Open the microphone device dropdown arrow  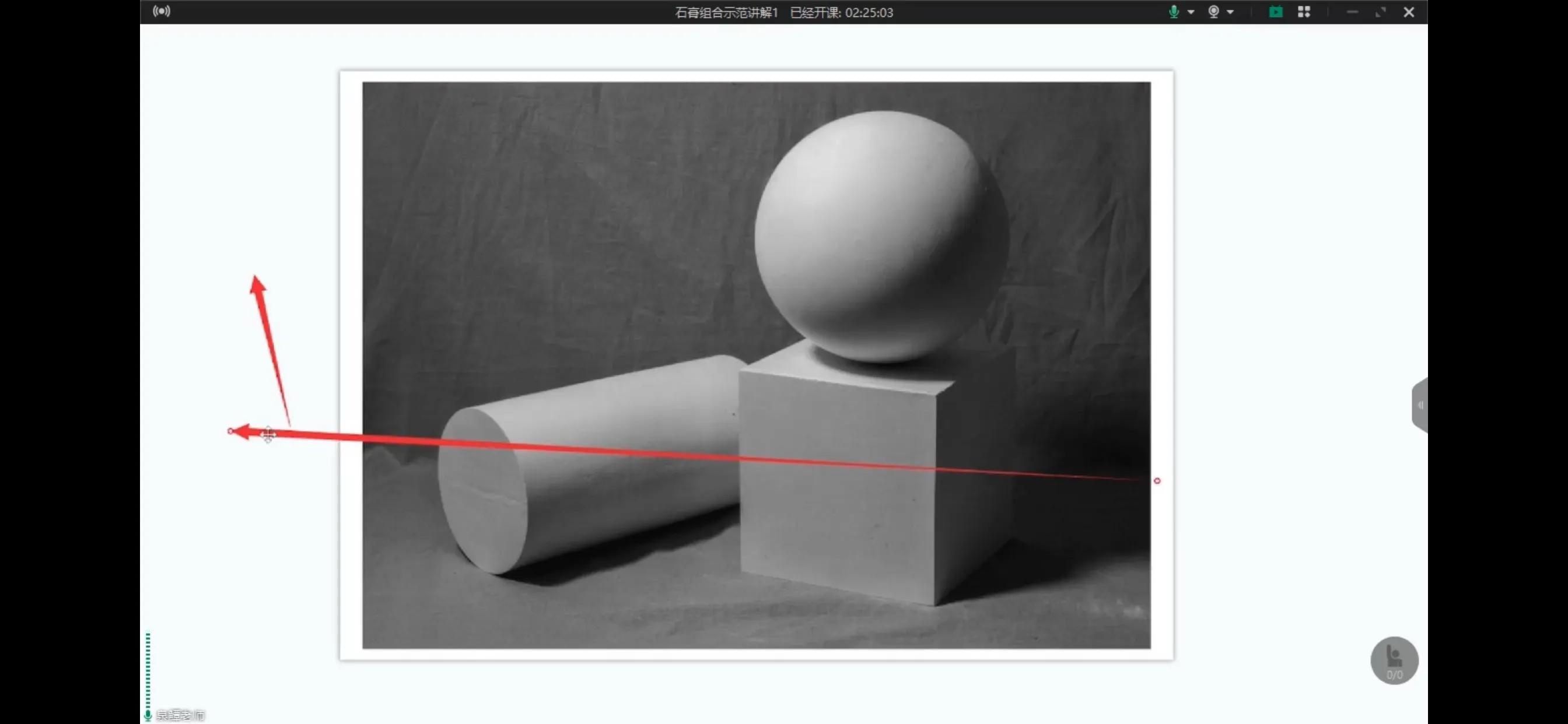1191,12
